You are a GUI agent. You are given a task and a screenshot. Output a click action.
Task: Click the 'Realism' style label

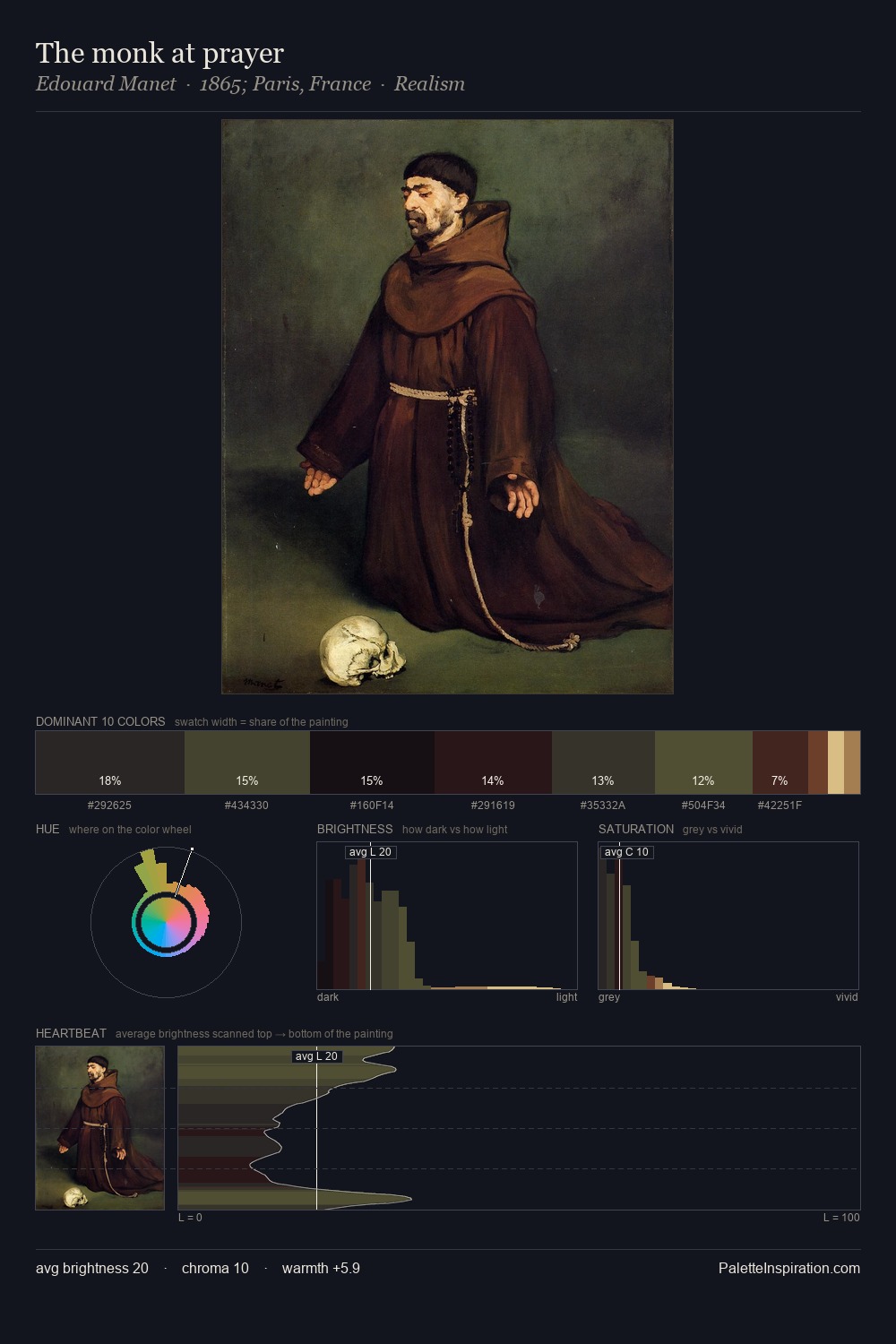coord(429,84)
